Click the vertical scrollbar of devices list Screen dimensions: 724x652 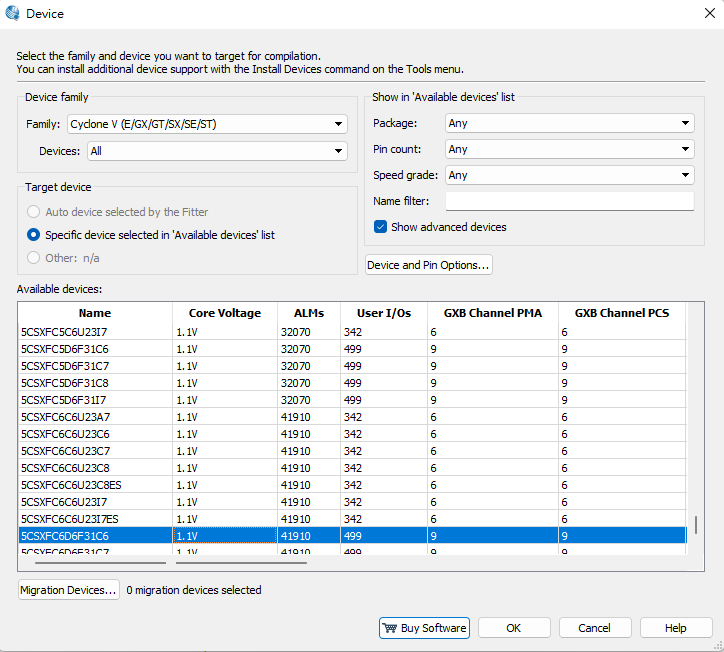[695, 524]
